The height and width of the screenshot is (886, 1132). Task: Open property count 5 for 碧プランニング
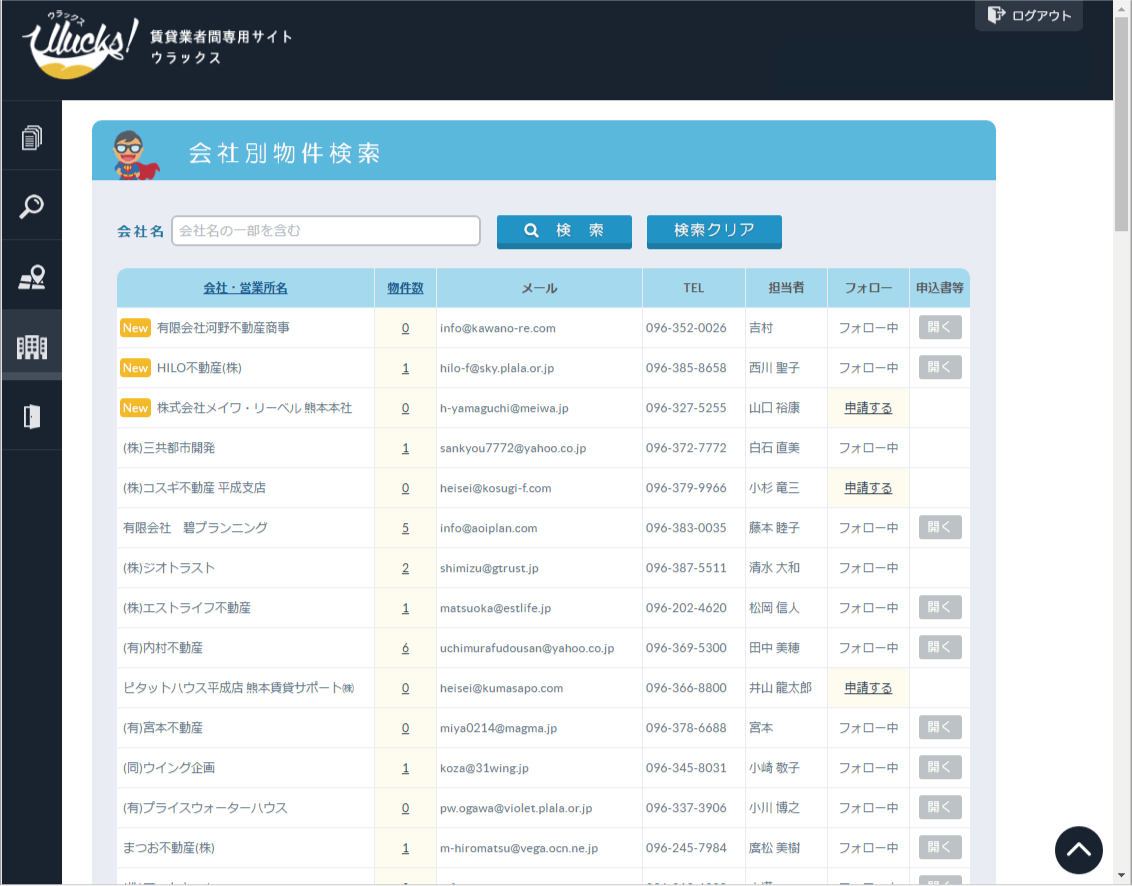pos(405,528)
